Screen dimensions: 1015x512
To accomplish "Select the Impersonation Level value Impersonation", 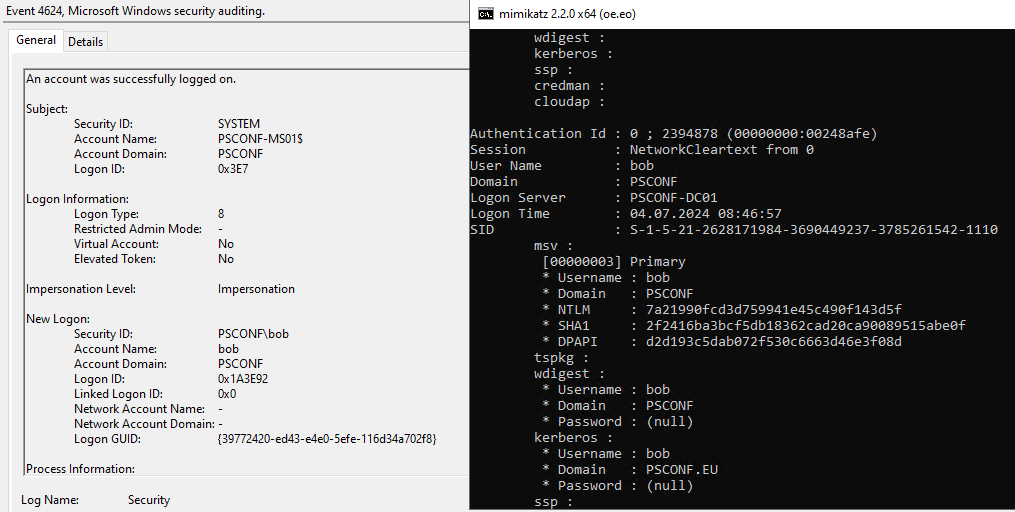I will [256, 289].
